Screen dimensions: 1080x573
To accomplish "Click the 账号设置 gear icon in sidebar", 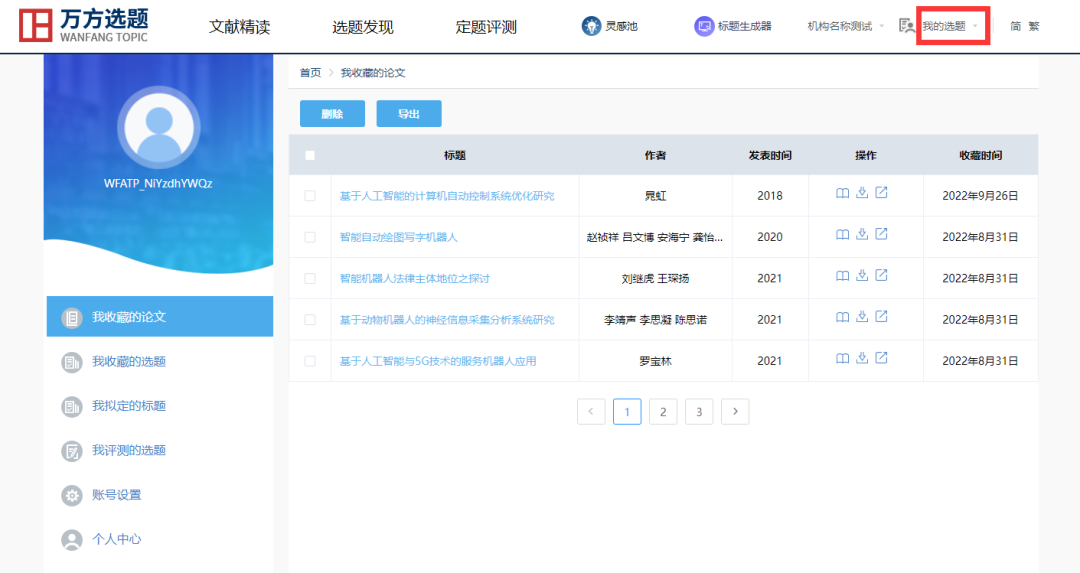I will coord(72,495).
